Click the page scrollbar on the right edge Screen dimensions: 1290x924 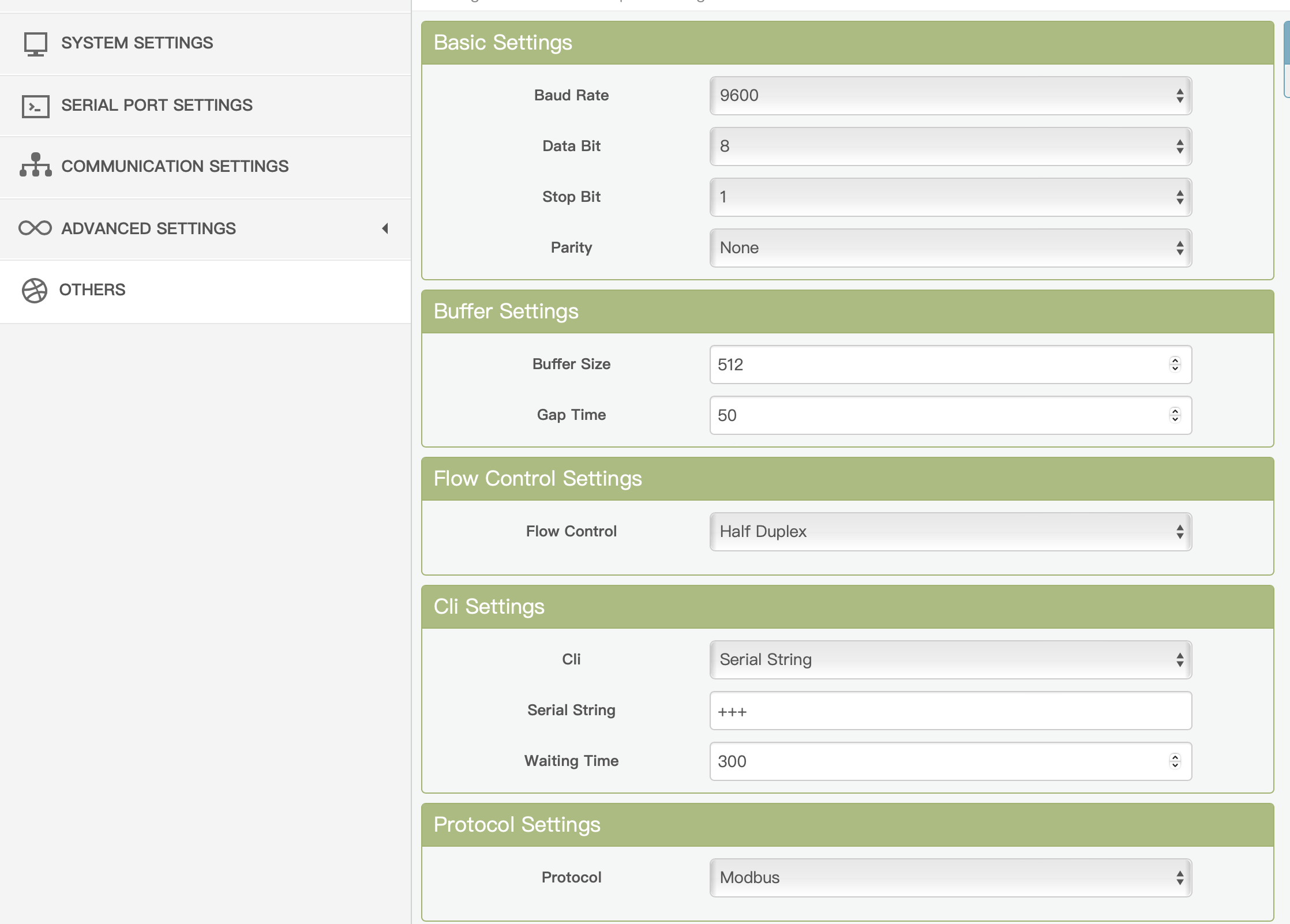tap(1287, 58)
